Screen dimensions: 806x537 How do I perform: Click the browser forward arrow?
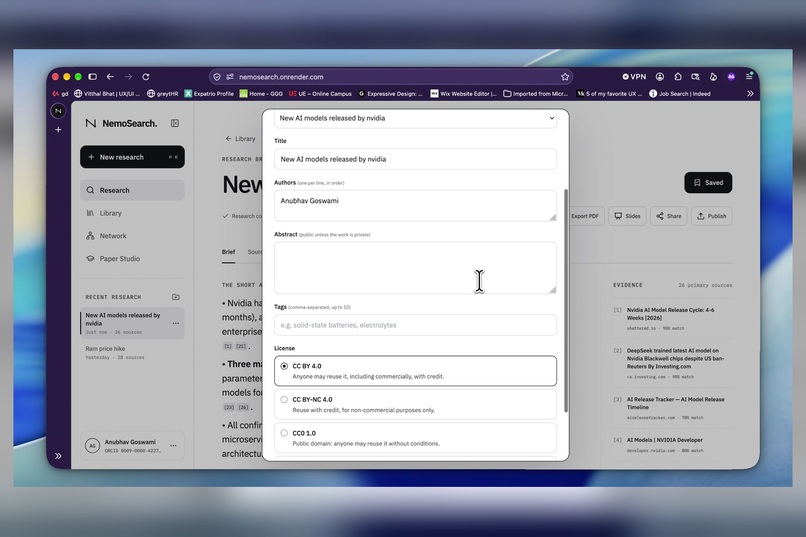(128, 77)
